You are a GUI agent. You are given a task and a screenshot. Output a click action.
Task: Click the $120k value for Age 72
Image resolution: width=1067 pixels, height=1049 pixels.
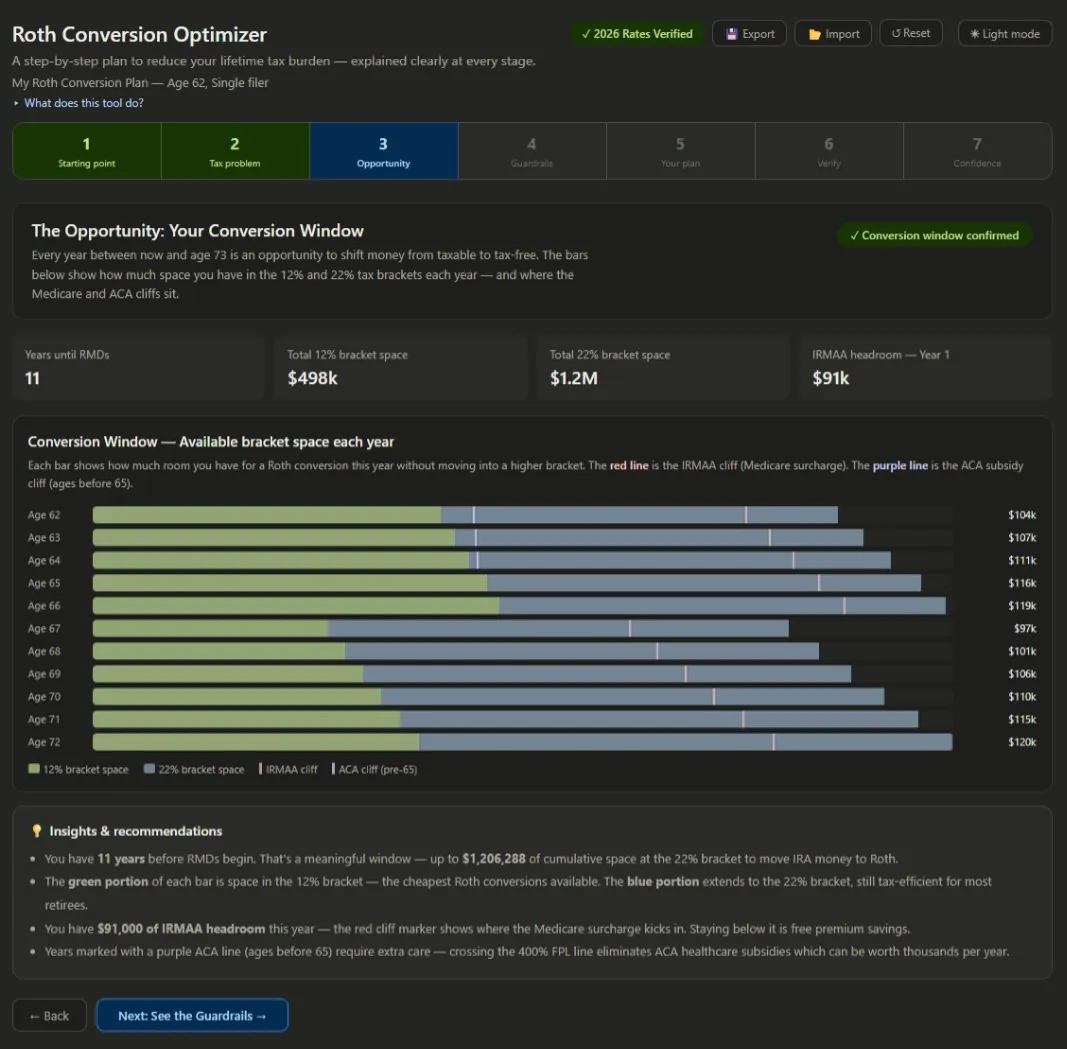pyautogui.click(x=1021, y=742)
